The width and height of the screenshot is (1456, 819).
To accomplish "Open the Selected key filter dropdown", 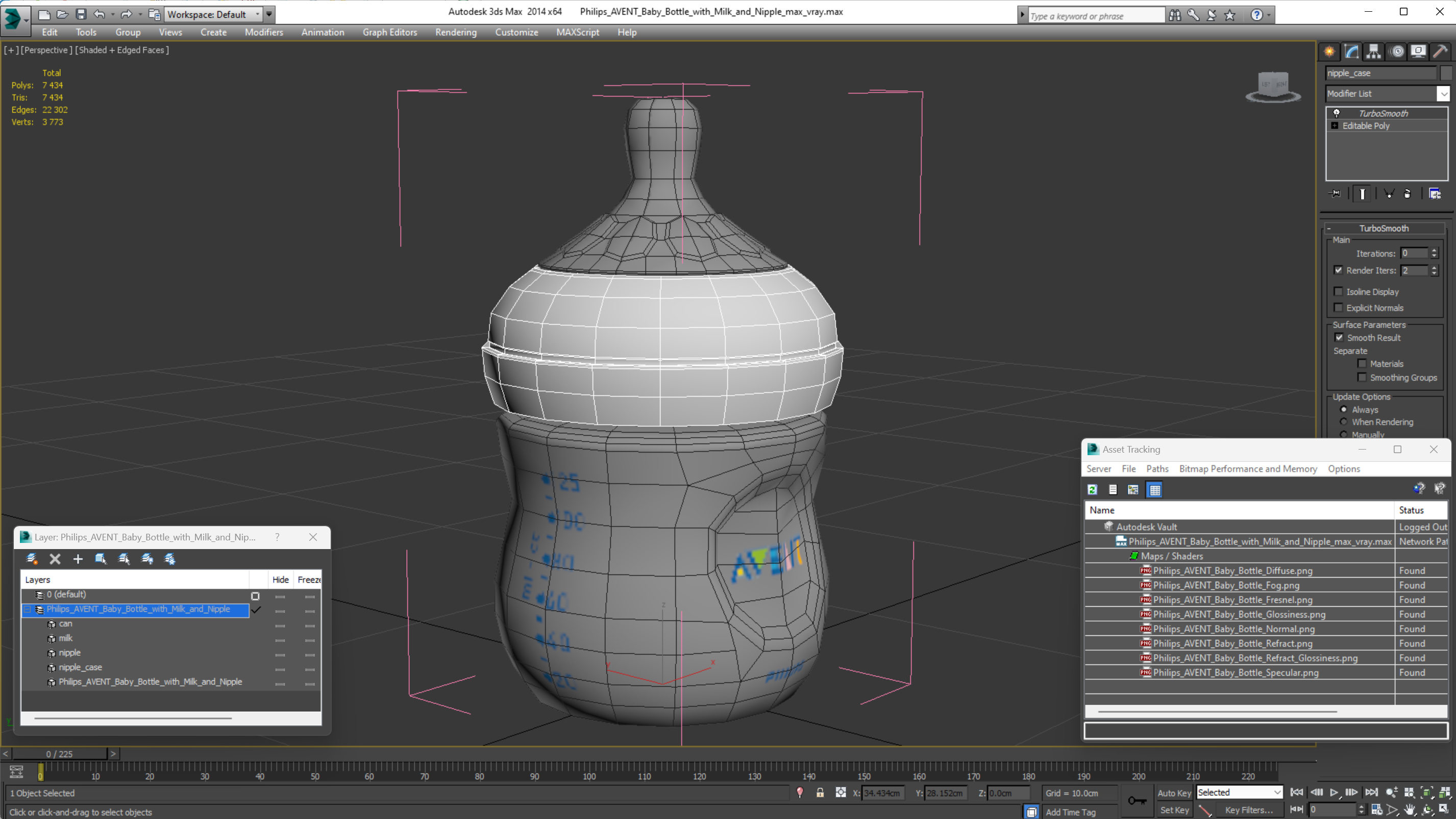I will tap(1239, 792).
